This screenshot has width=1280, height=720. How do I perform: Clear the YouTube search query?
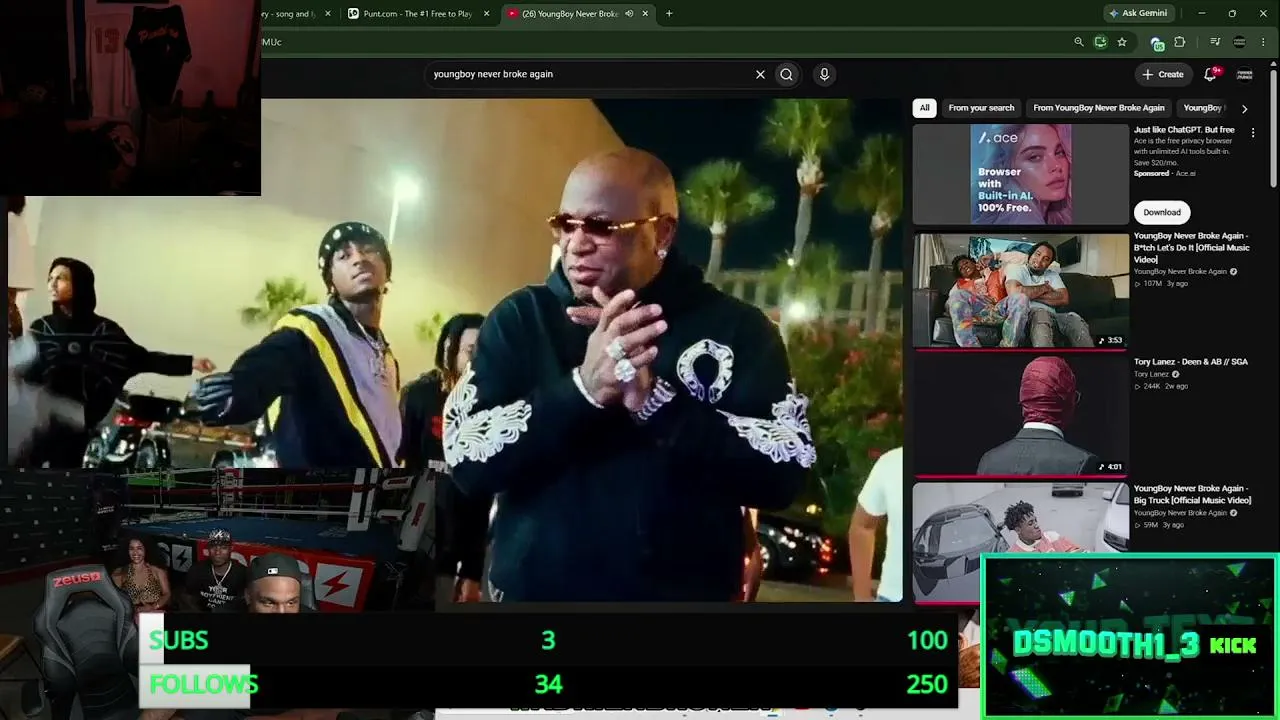pos(760,74)
